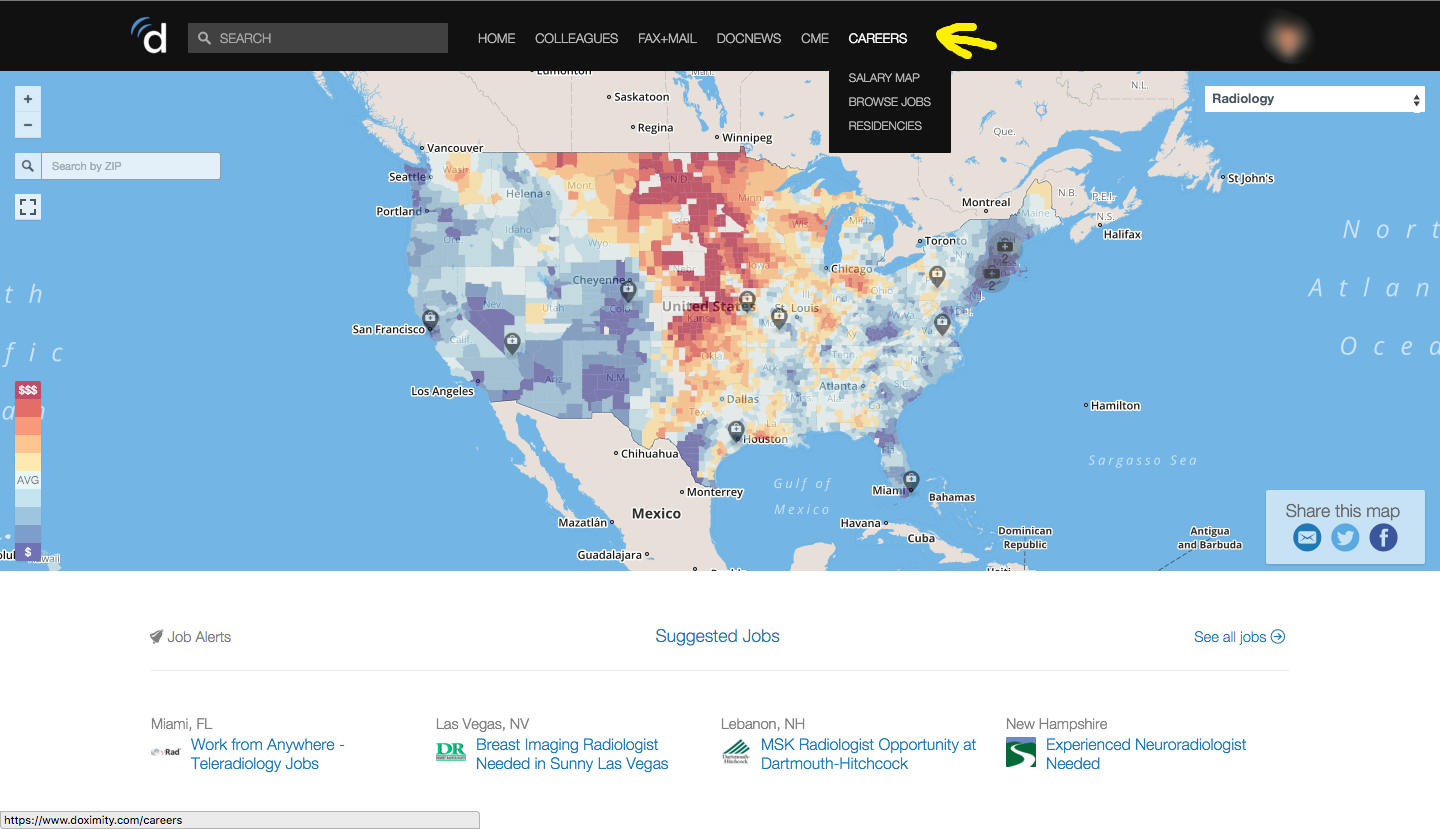Click the See all jobs link

click(x=1239, y=637)
